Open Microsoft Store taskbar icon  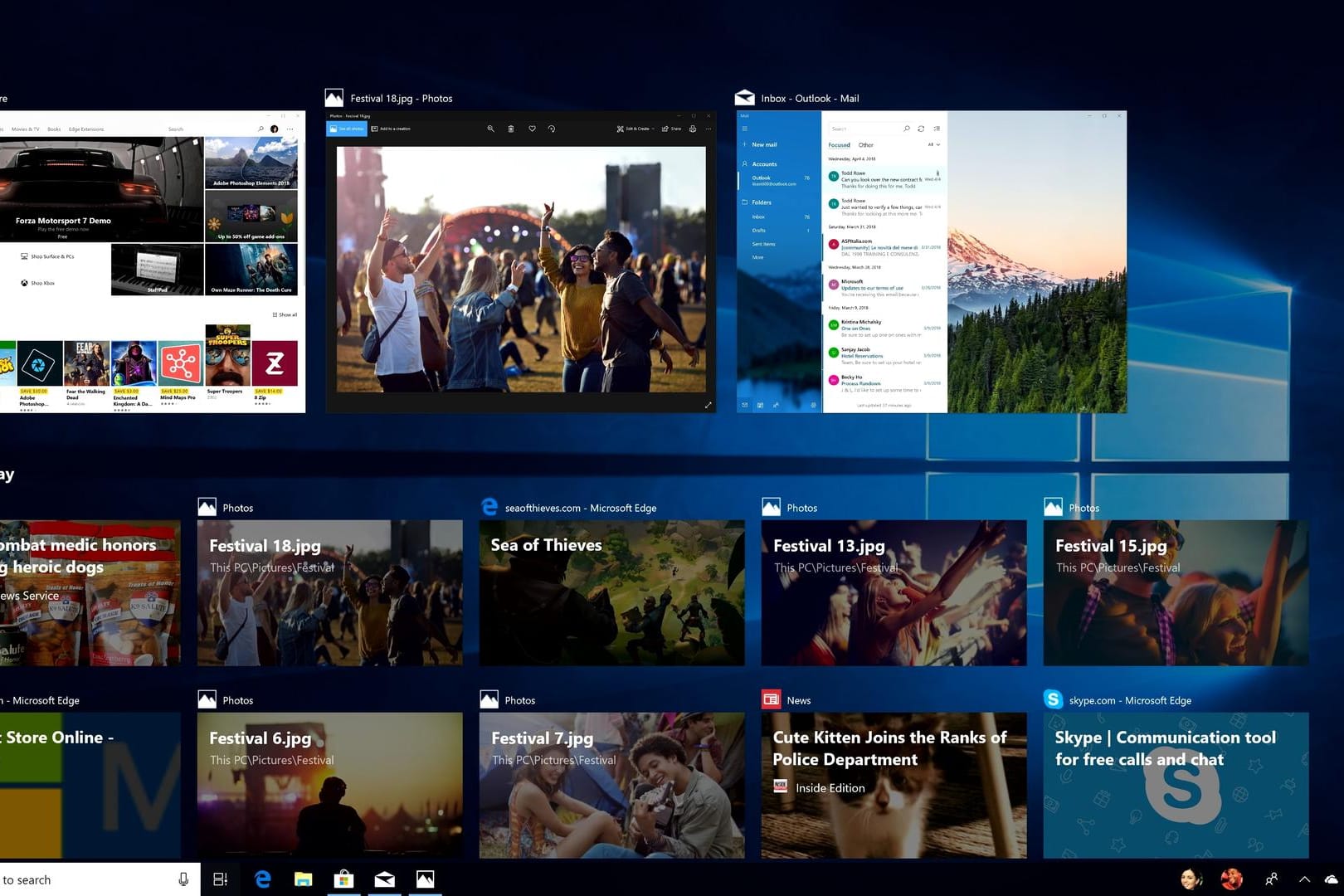[343, 879]
